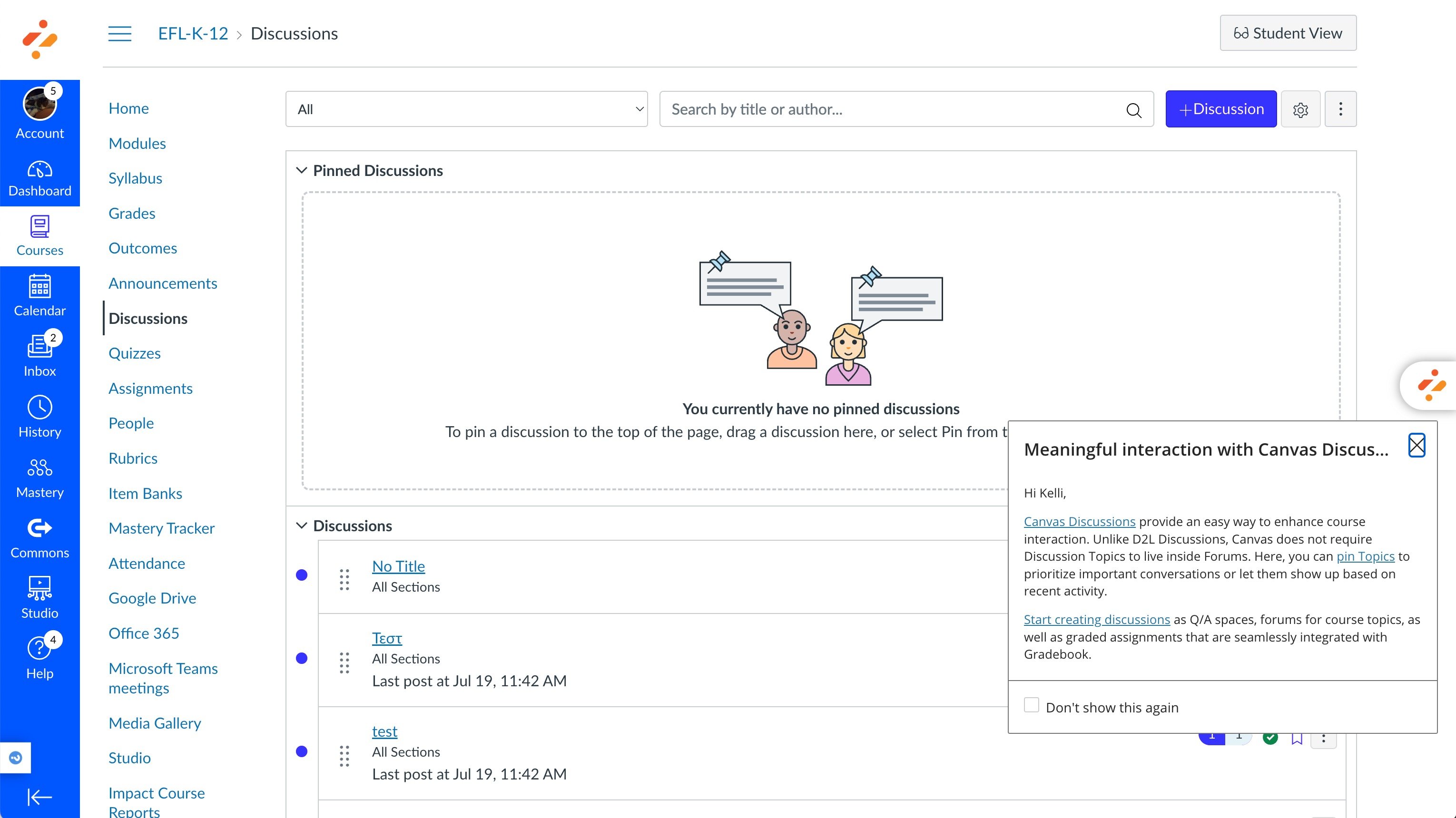Check the Don't show this again box
Viewport: 1456px width, 818px height.
(1031, 704)
